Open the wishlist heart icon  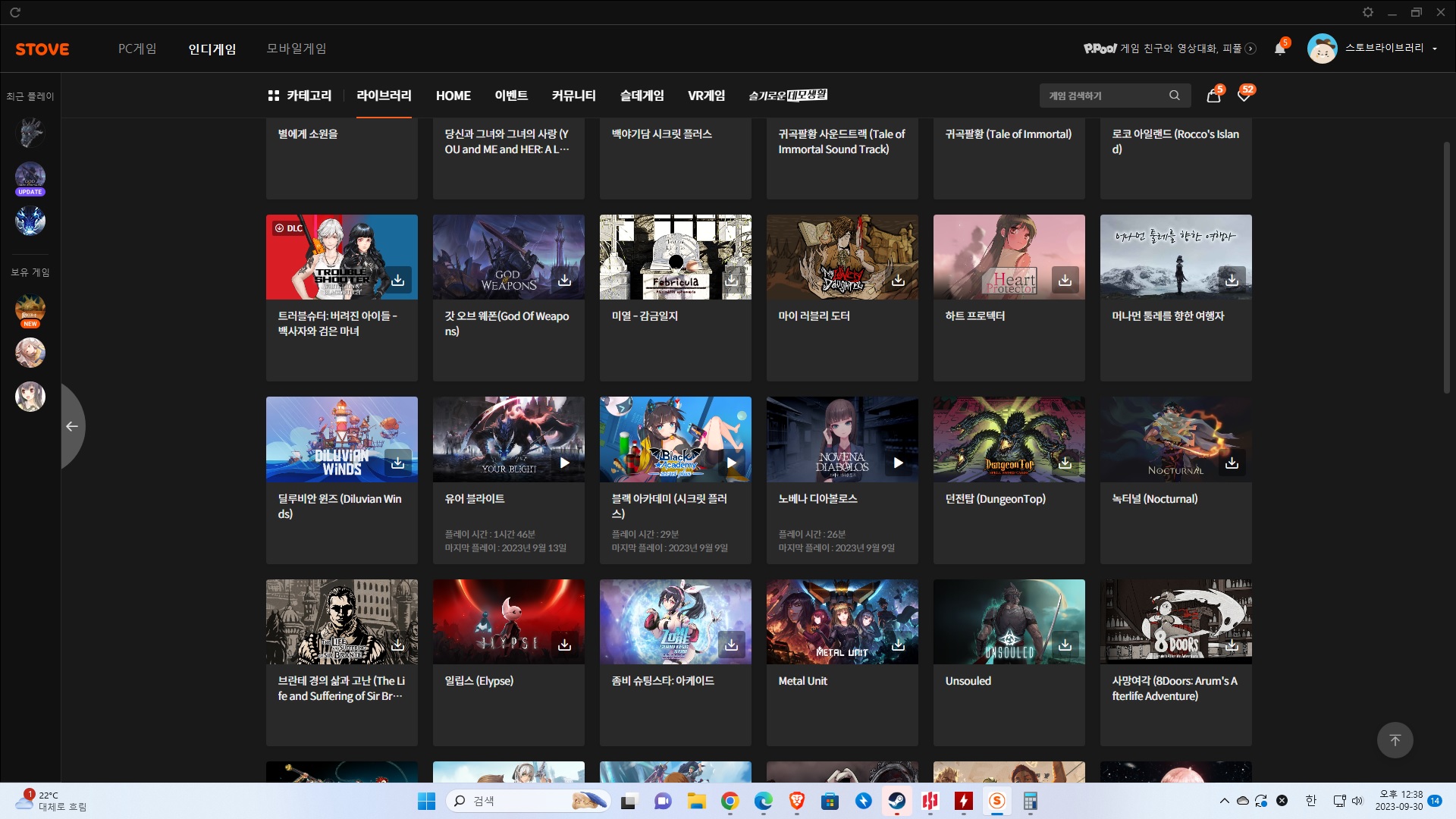click(x=1244, y=96)
